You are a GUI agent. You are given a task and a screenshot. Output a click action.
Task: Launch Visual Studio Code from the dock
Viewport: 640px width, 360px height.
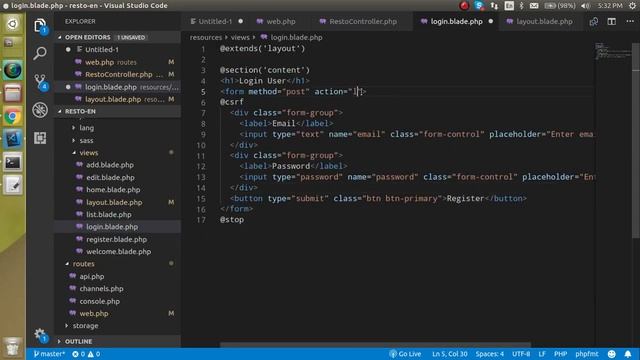12,140
